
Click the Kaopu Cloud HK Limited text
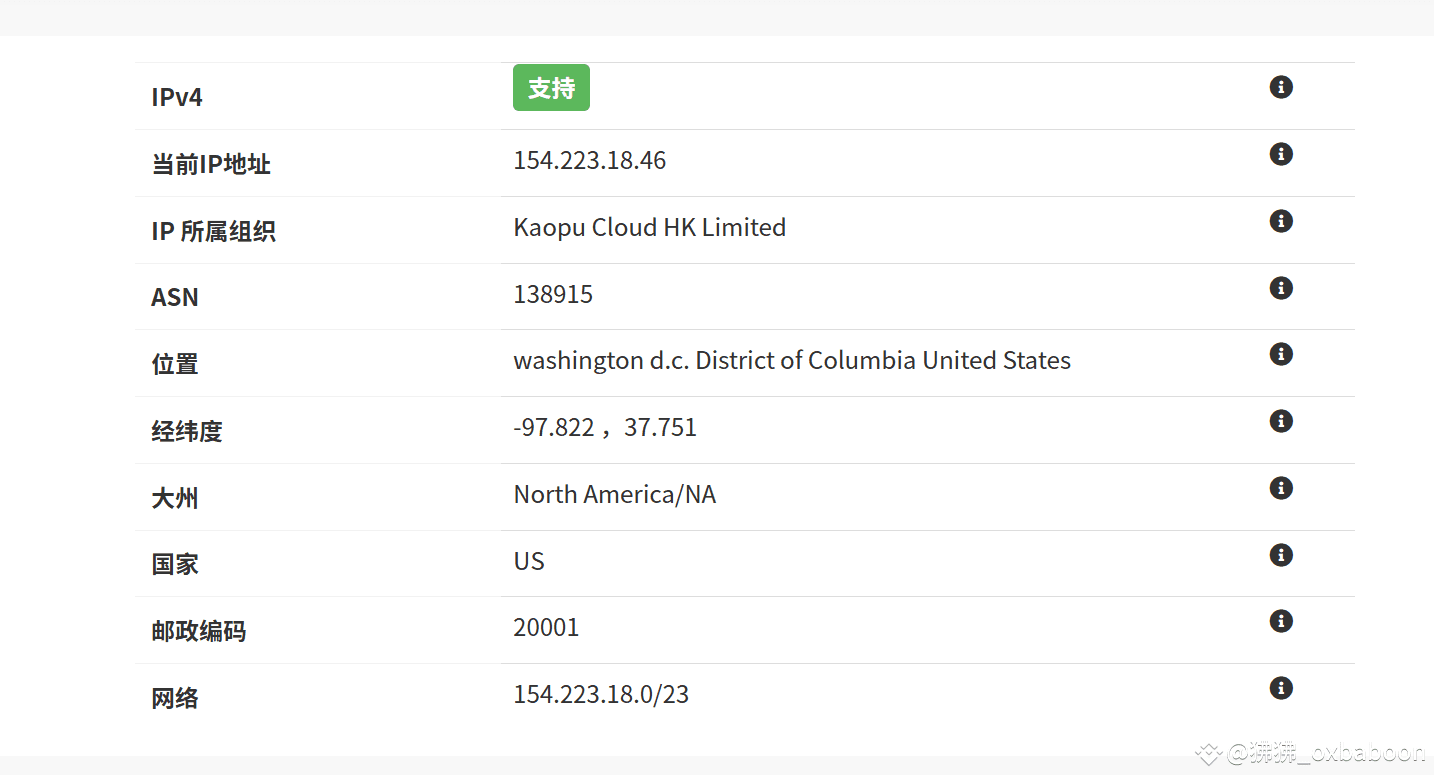click(x=650, y=228)
